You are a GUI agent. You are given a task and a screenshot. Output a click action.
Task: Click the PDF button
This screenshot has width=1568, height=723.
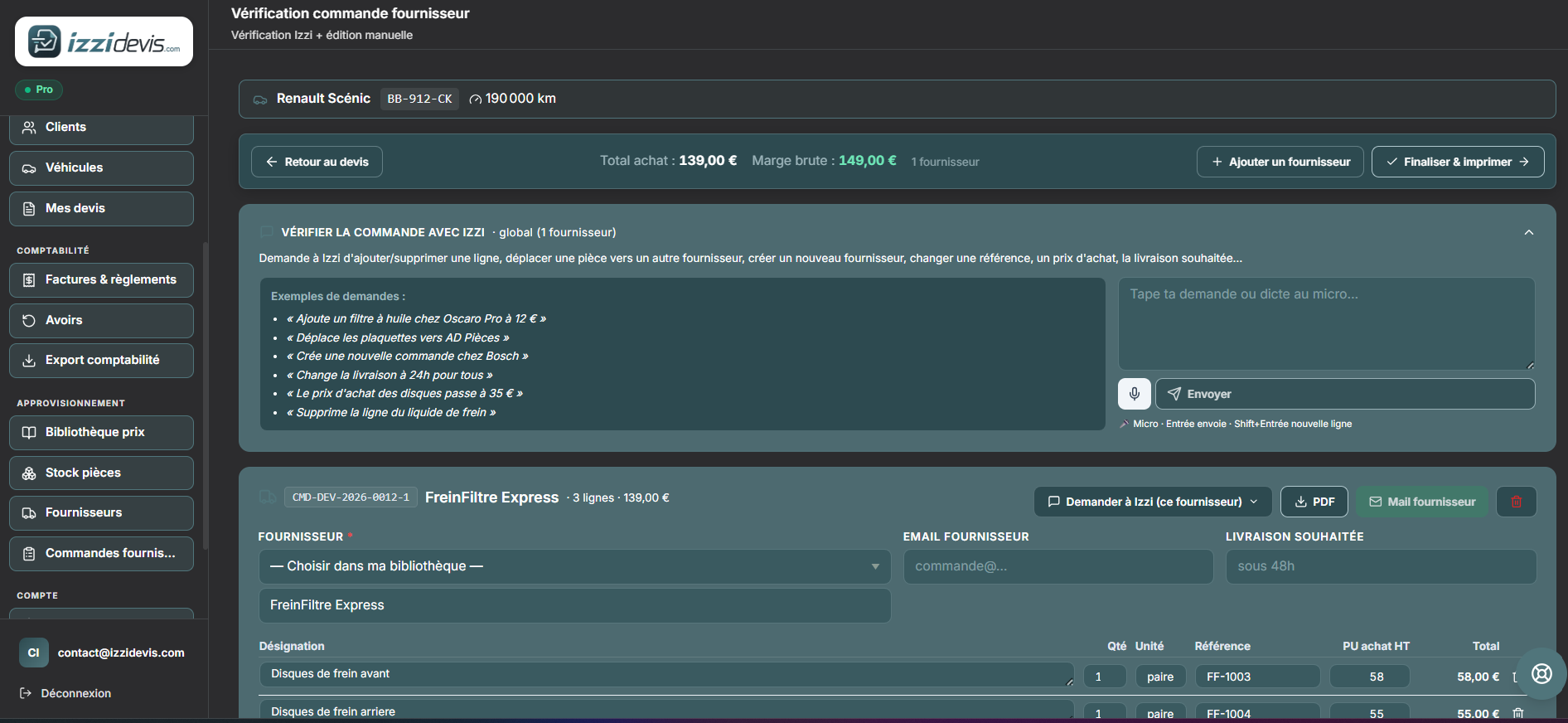pyautogui.click(x=1314, y=502)
